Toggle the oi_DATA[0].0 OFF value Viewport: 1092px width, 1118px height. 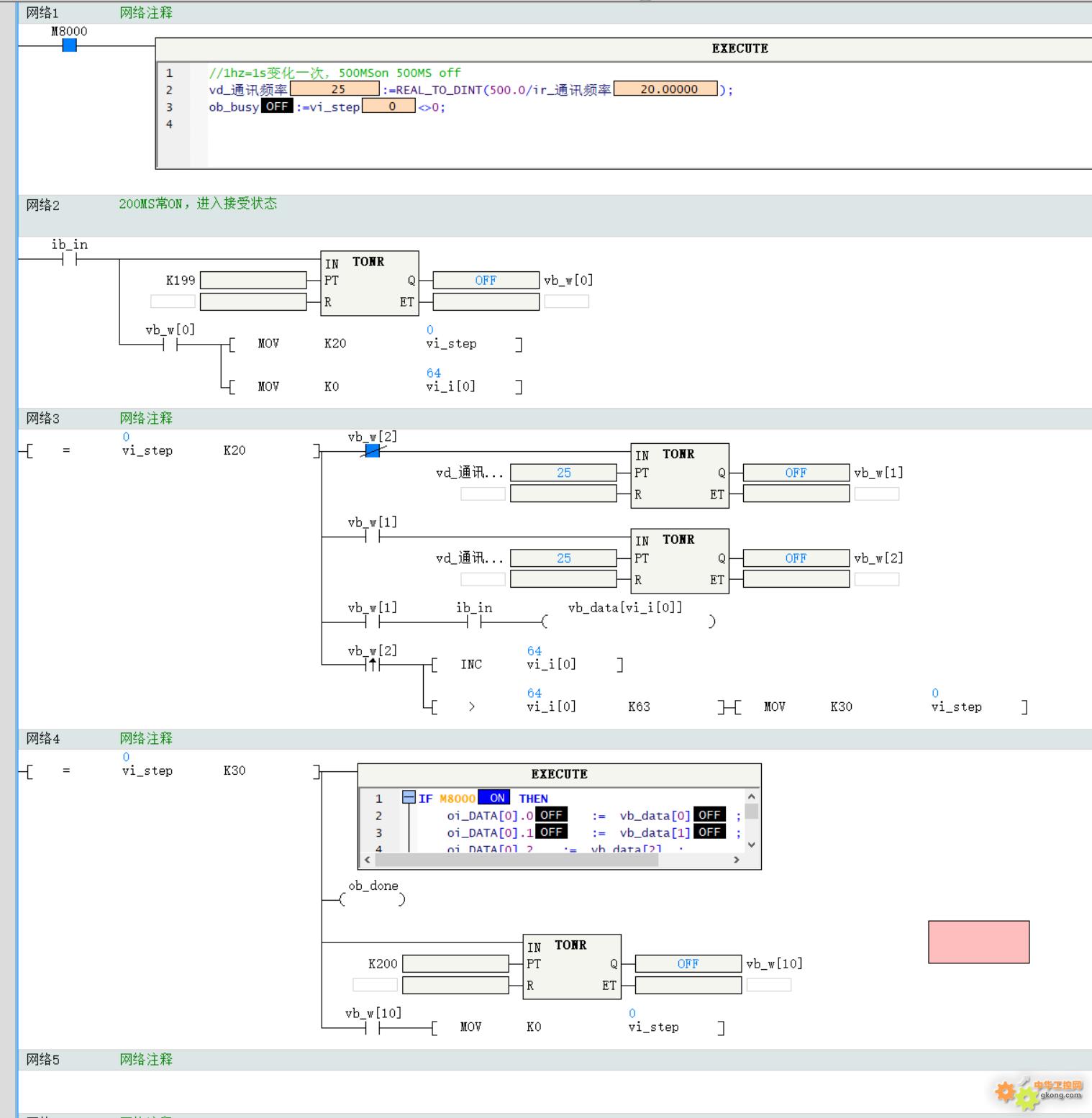coord(551,815)
